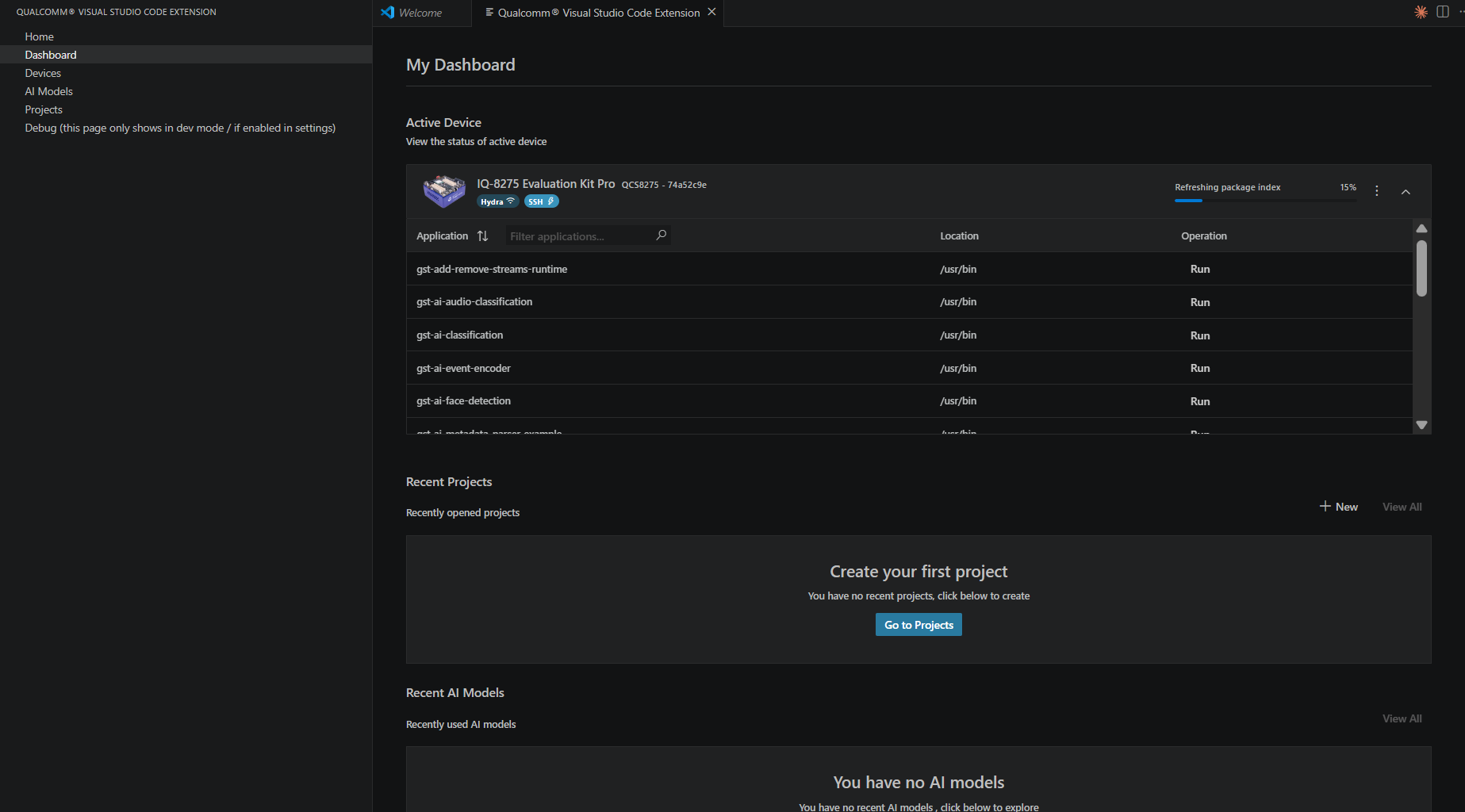Click View All for Recent Projects
This screenshot has height=812, width=1465.
coord(1402,507)
